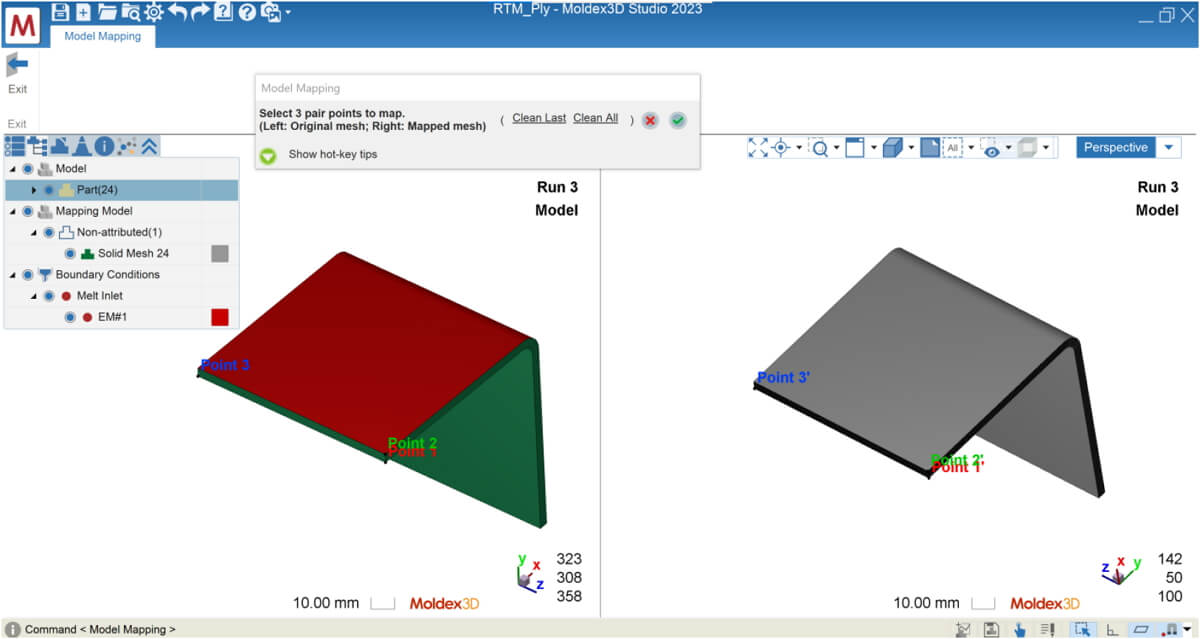Click the folder search icon in the title bar

[131, 12]
